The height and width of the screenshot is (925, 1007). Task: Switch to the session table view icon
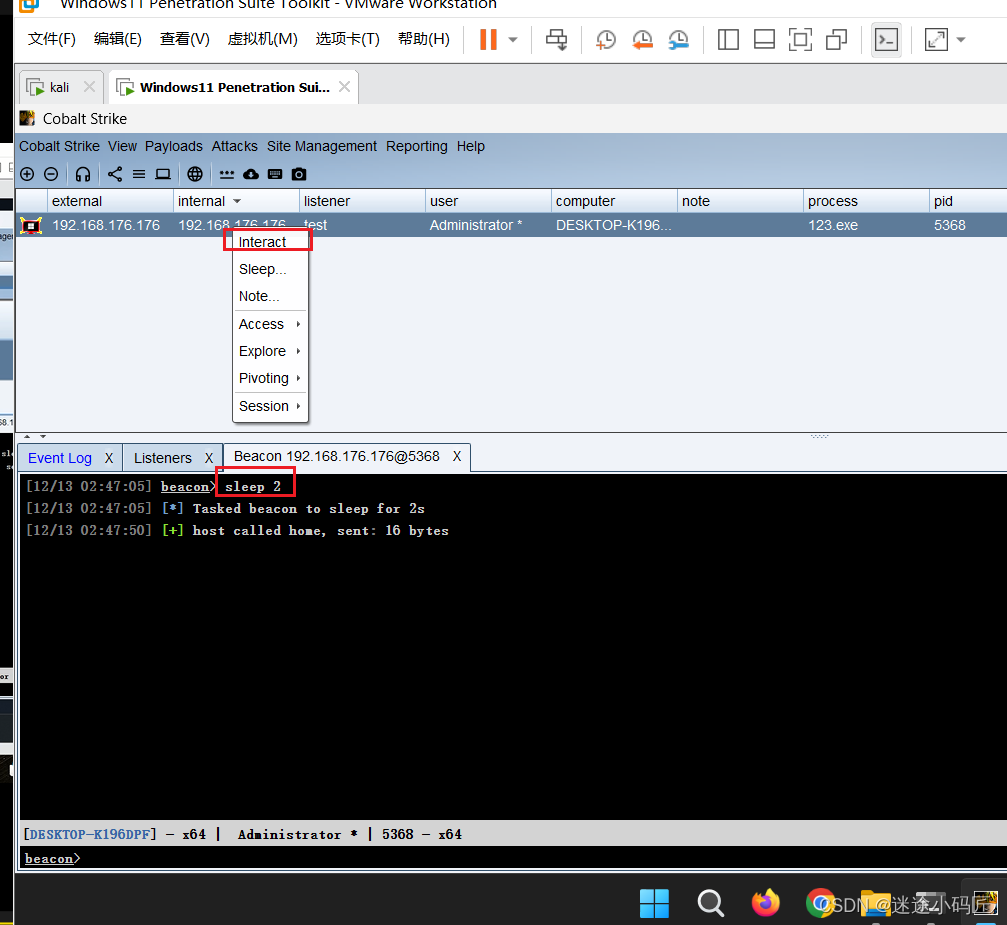139,174
